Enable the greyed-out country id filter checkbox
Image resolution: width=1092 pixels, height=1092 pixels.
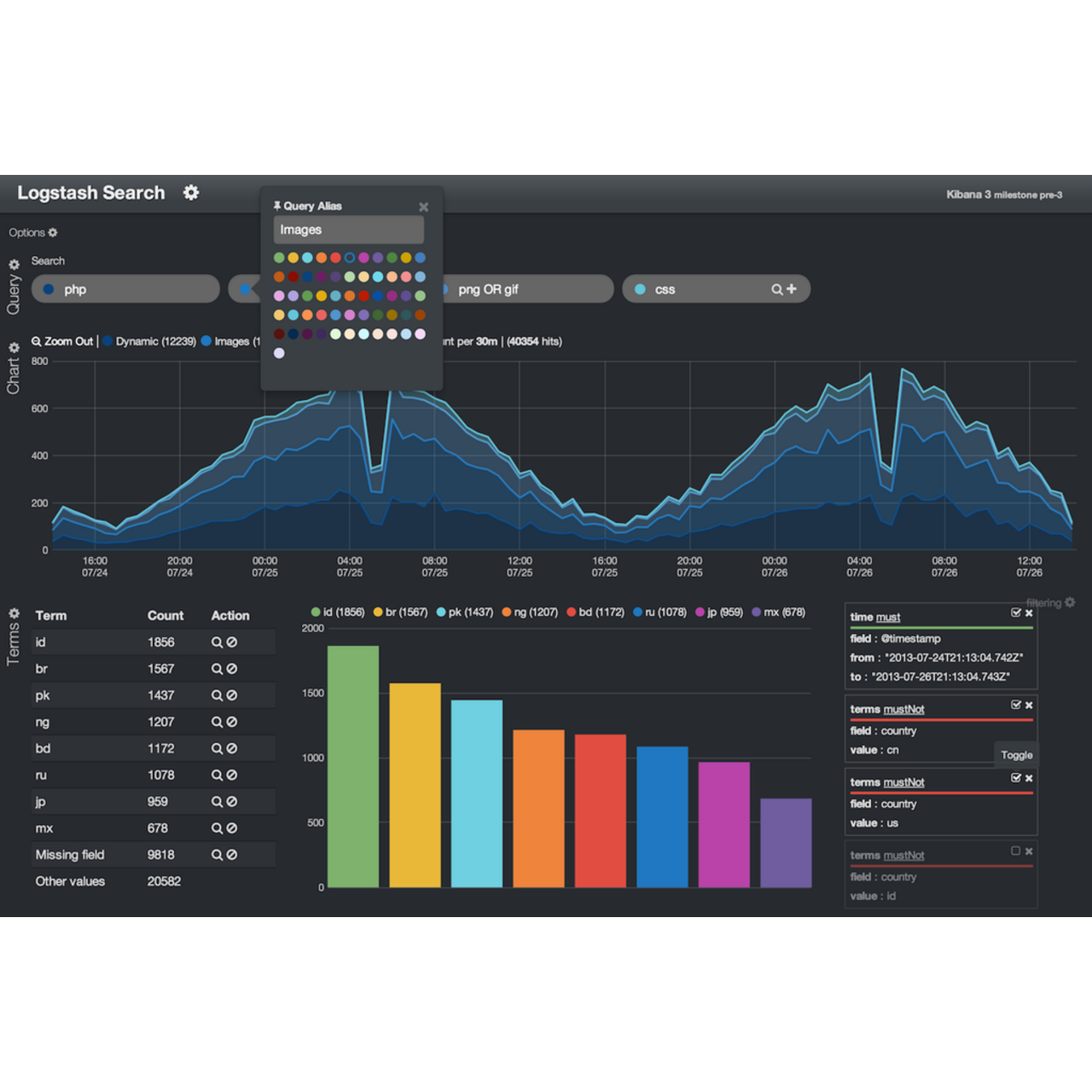1015,851
